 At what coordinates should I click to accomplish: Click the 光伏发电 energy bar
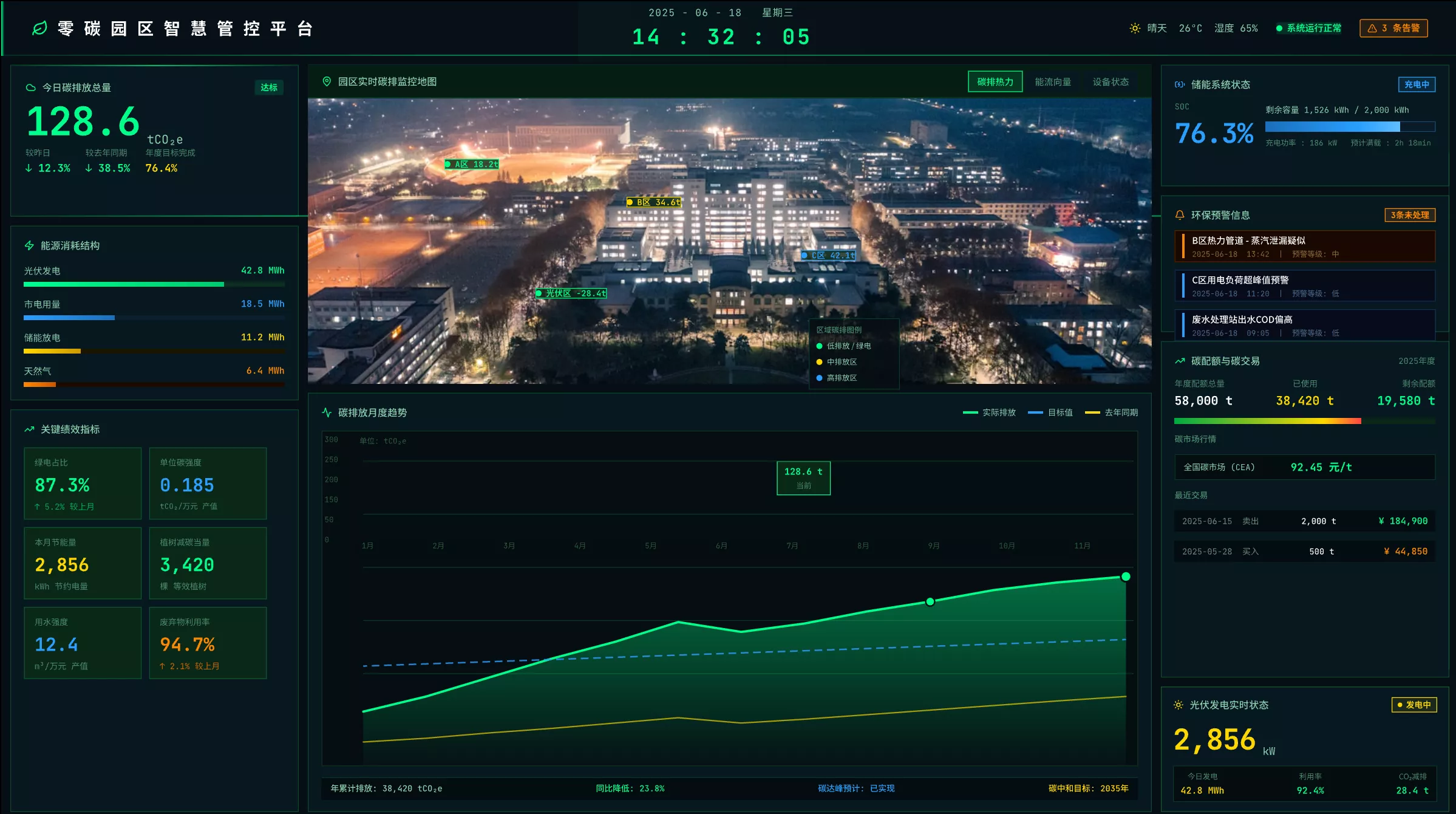pyautogui.click(x=154, y=284)
